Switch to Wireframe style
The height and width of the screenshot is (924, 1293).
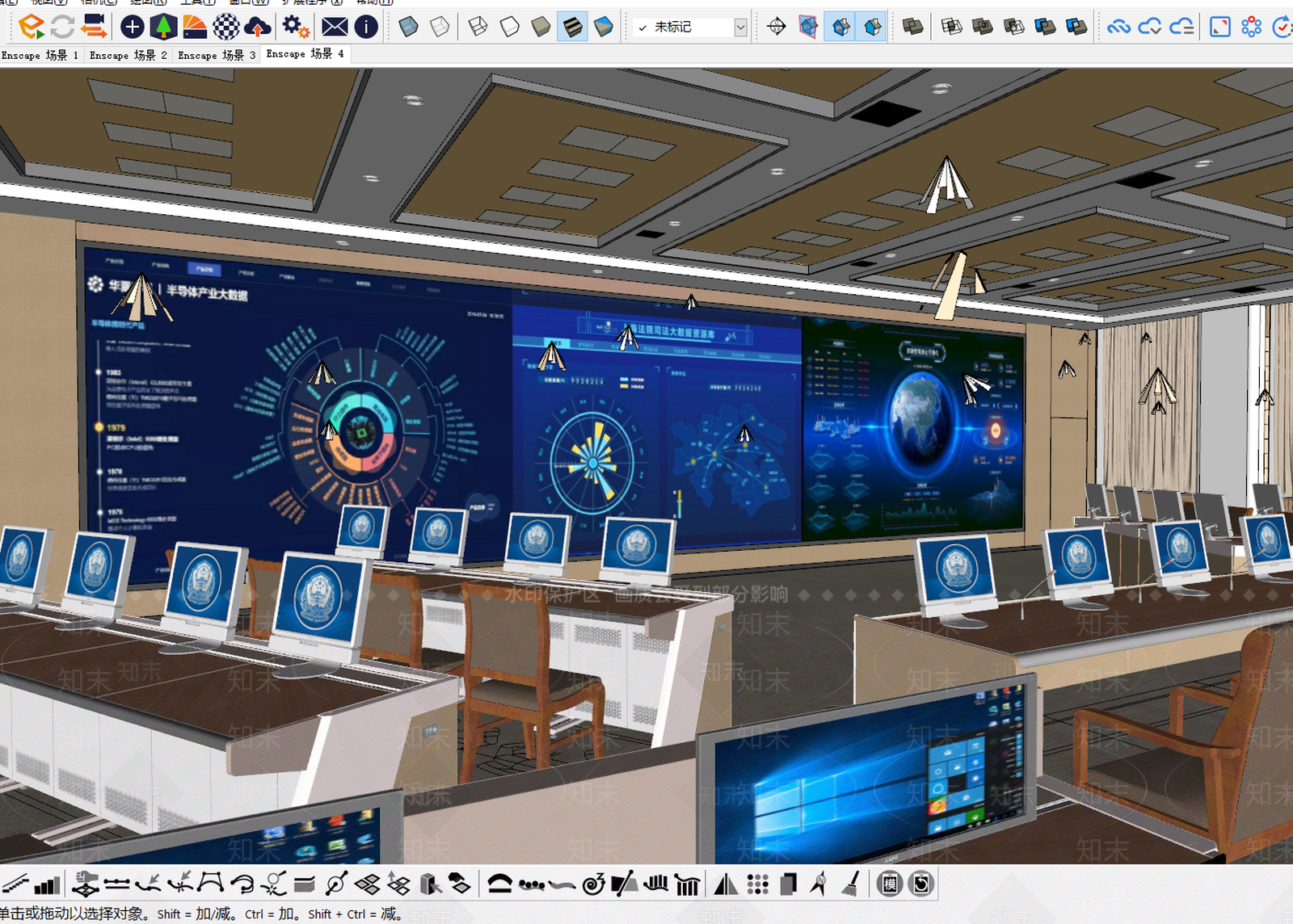pos(478,27)
